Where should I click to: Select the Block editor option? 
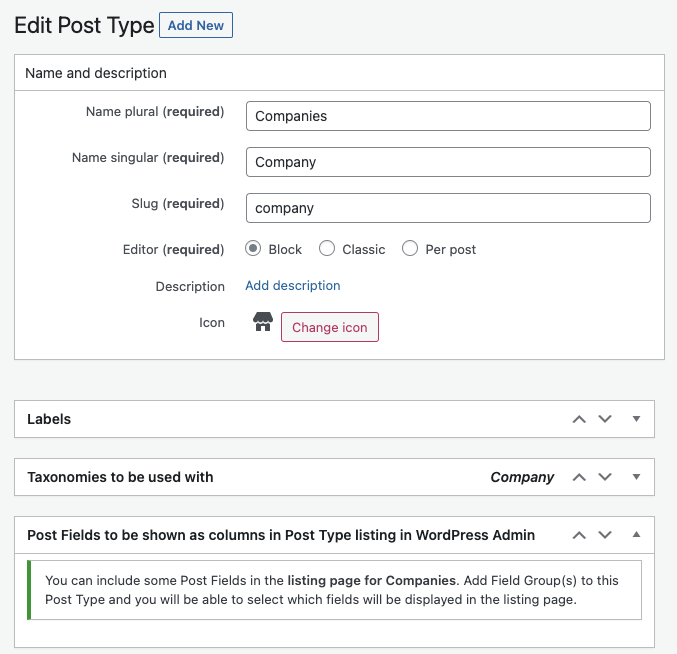253,249
